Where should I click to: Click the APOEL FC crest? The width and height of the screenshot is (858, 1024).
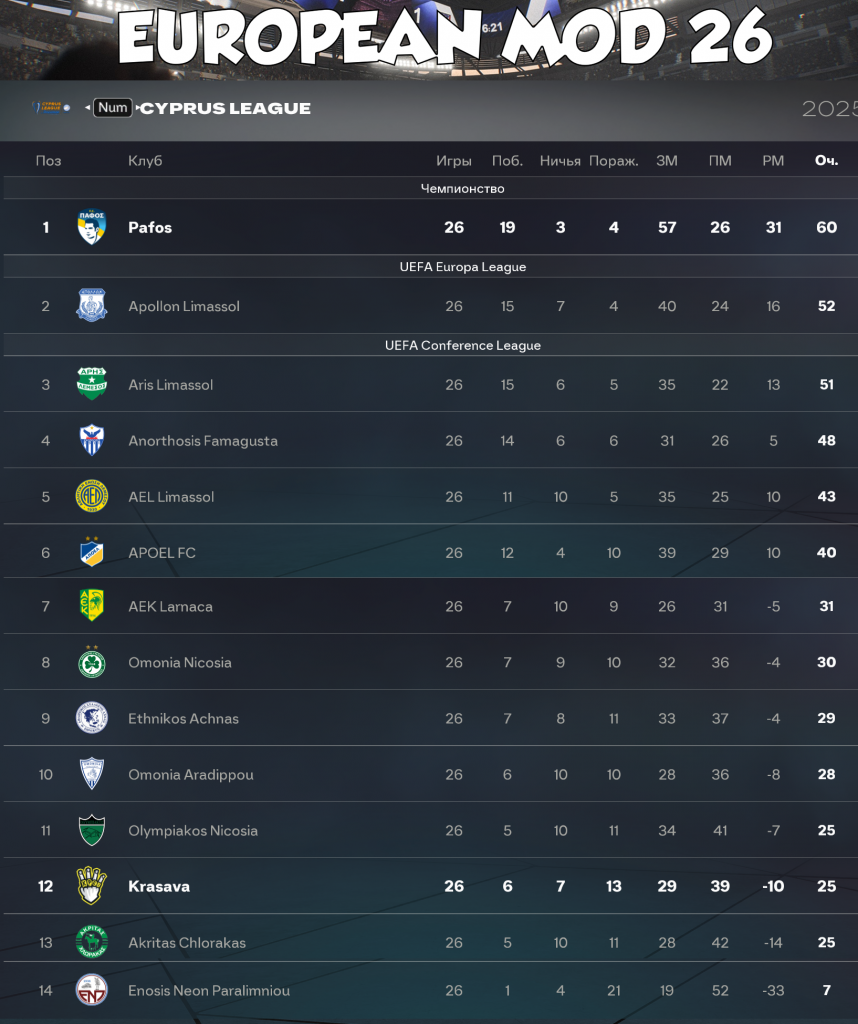(91, 552)
